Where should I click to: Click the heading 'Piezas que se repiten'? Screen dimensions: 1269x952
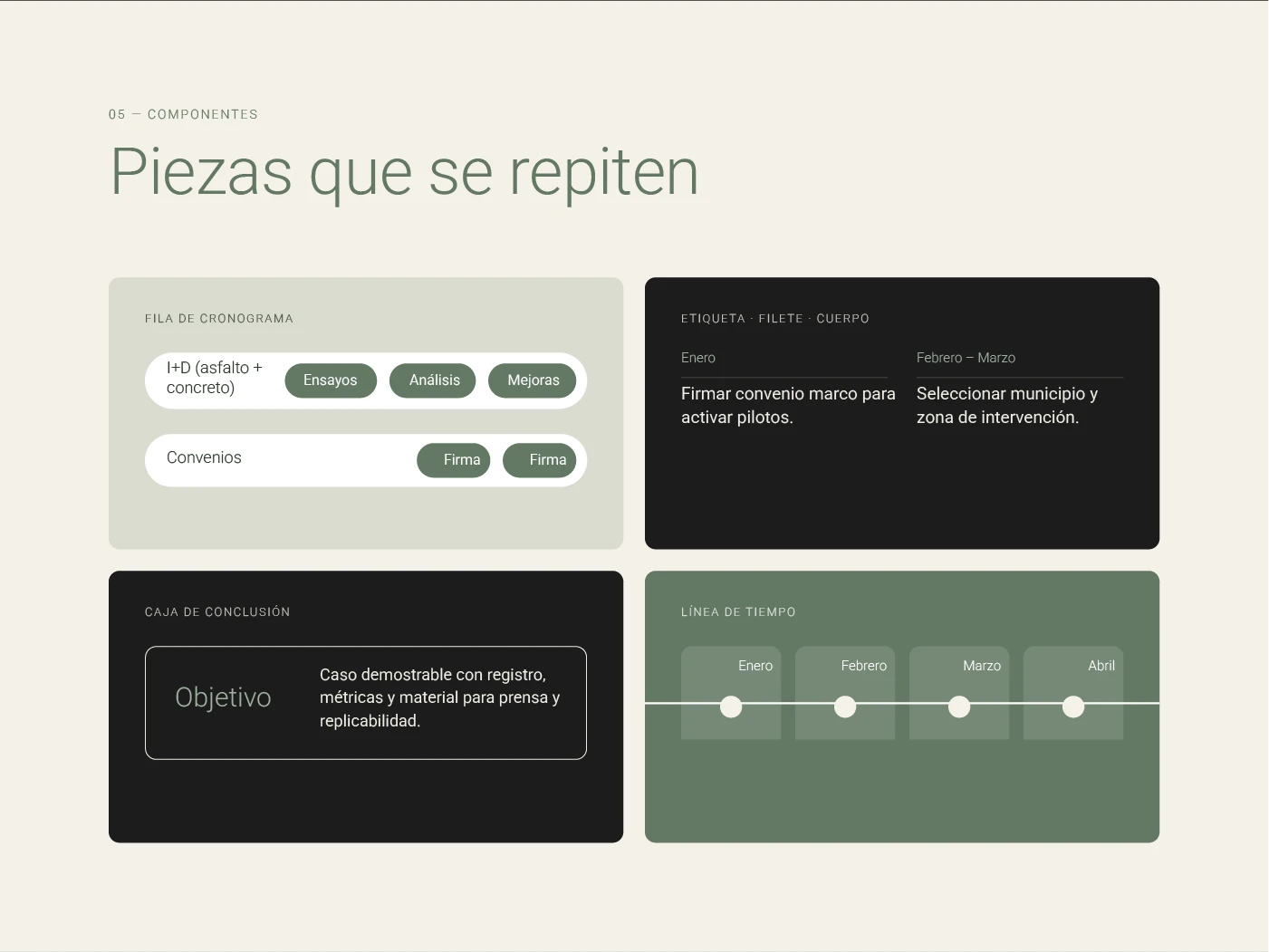pyautogui.click(x=405, y=172)
